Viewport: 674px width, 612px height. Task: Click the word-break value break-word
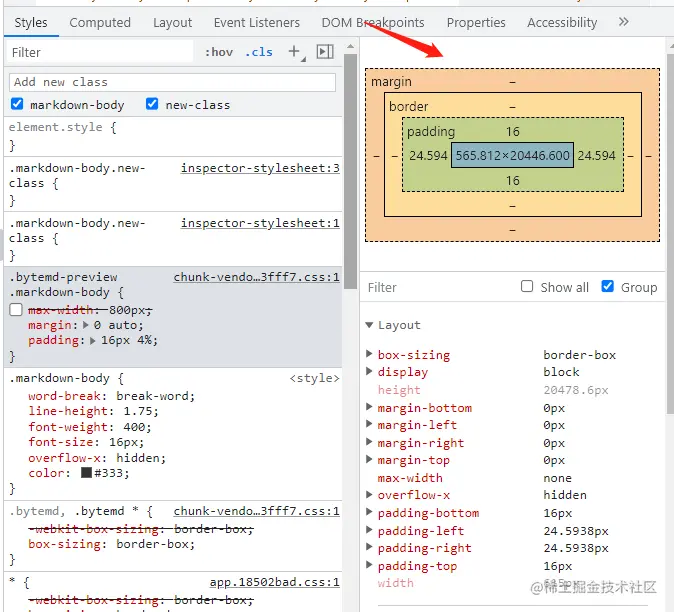pyautogui.click(x=153, y=396)
